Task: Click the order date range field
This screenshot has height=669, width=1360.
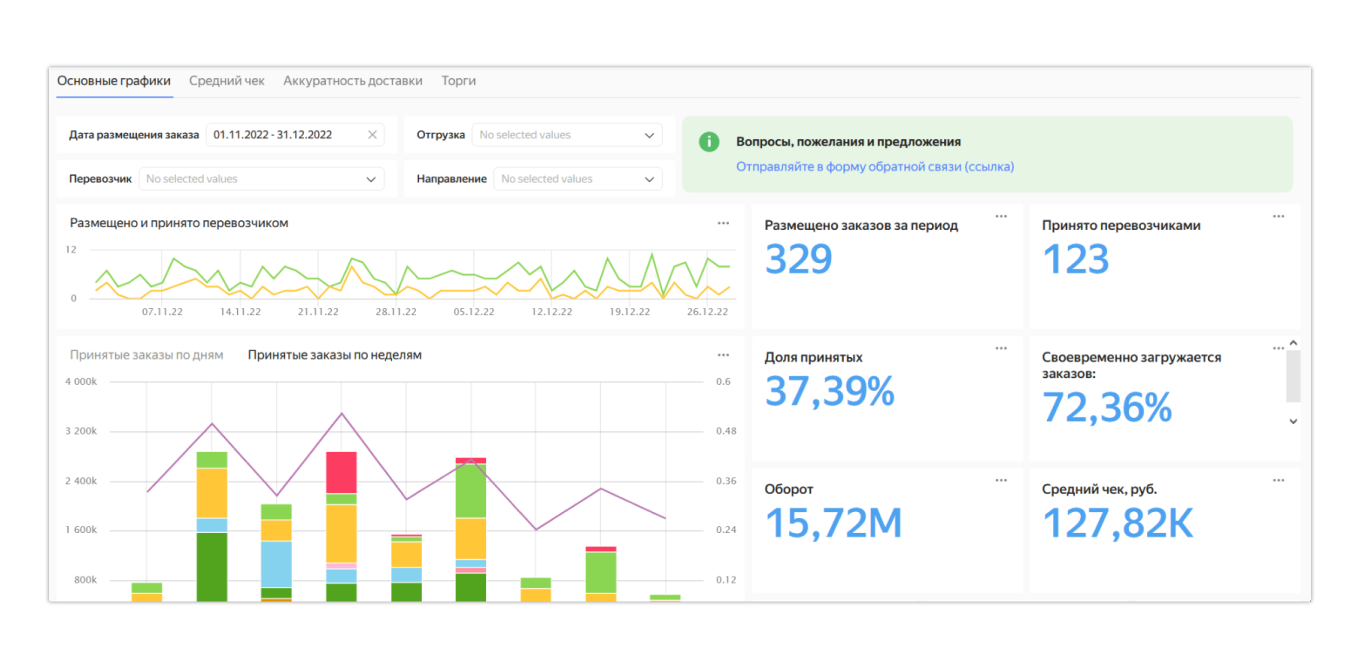Action: coord(284,135)
